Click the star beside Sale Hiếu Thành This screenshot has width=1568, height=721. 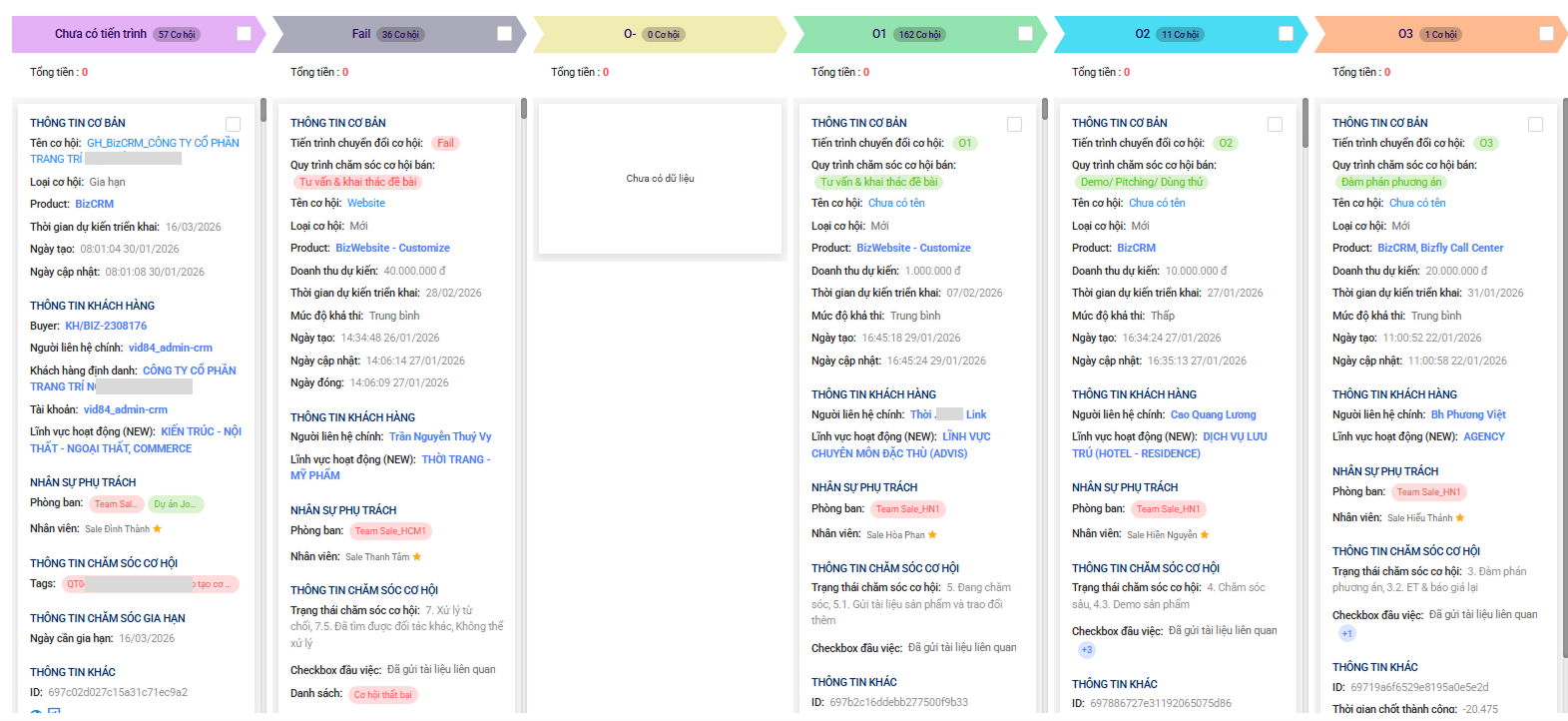click(1460, 518)
